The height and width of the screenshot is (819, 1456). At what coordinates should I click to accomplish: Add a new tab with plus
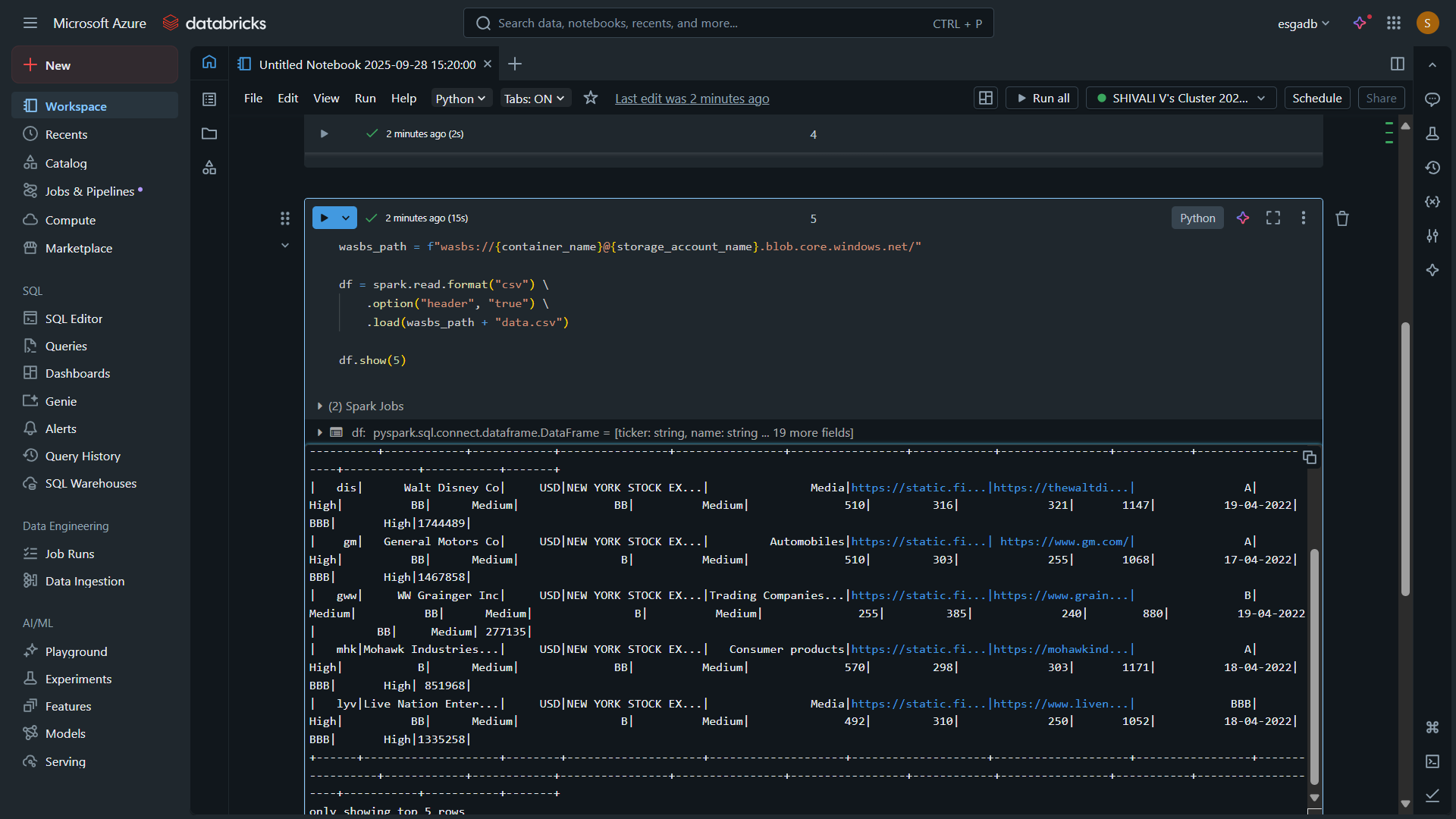[x=515, y=64]
